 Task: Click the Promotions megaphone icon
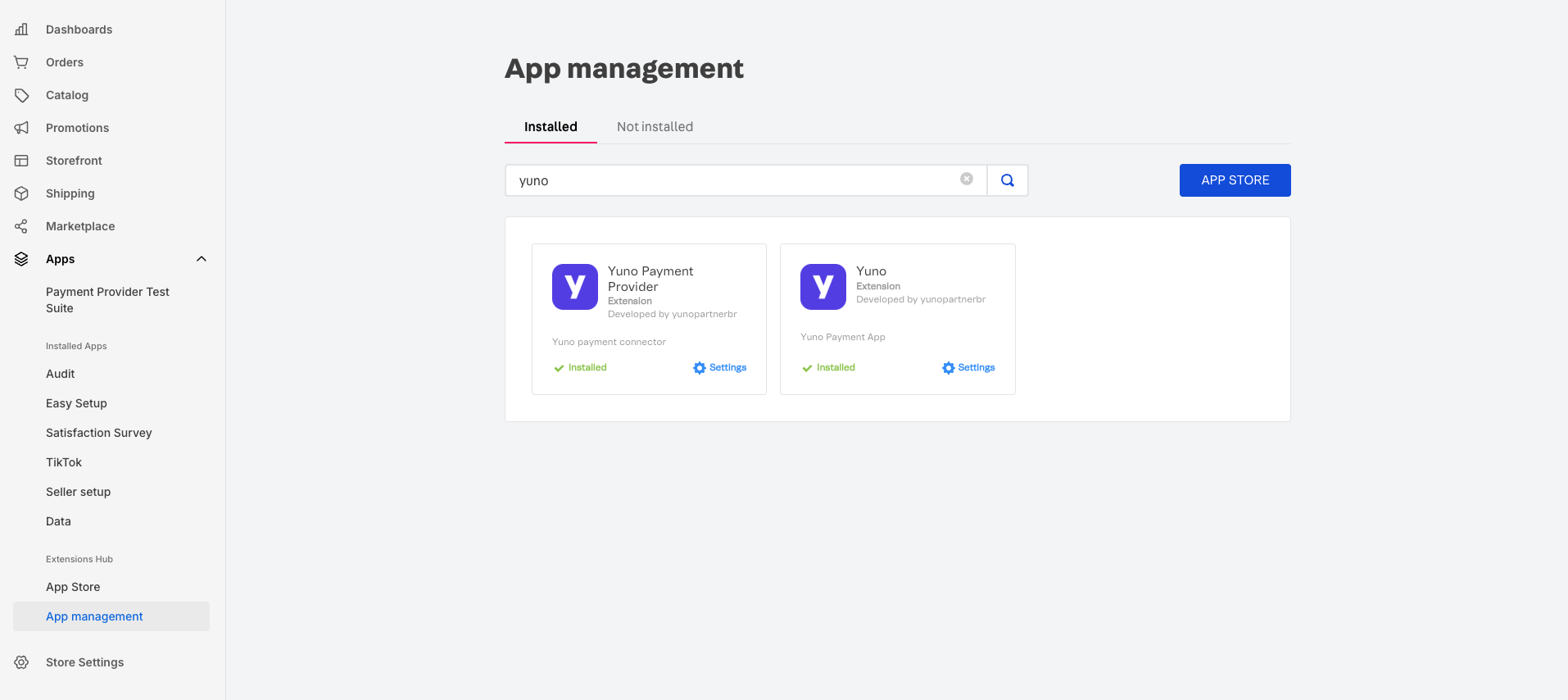coord(21,128)
